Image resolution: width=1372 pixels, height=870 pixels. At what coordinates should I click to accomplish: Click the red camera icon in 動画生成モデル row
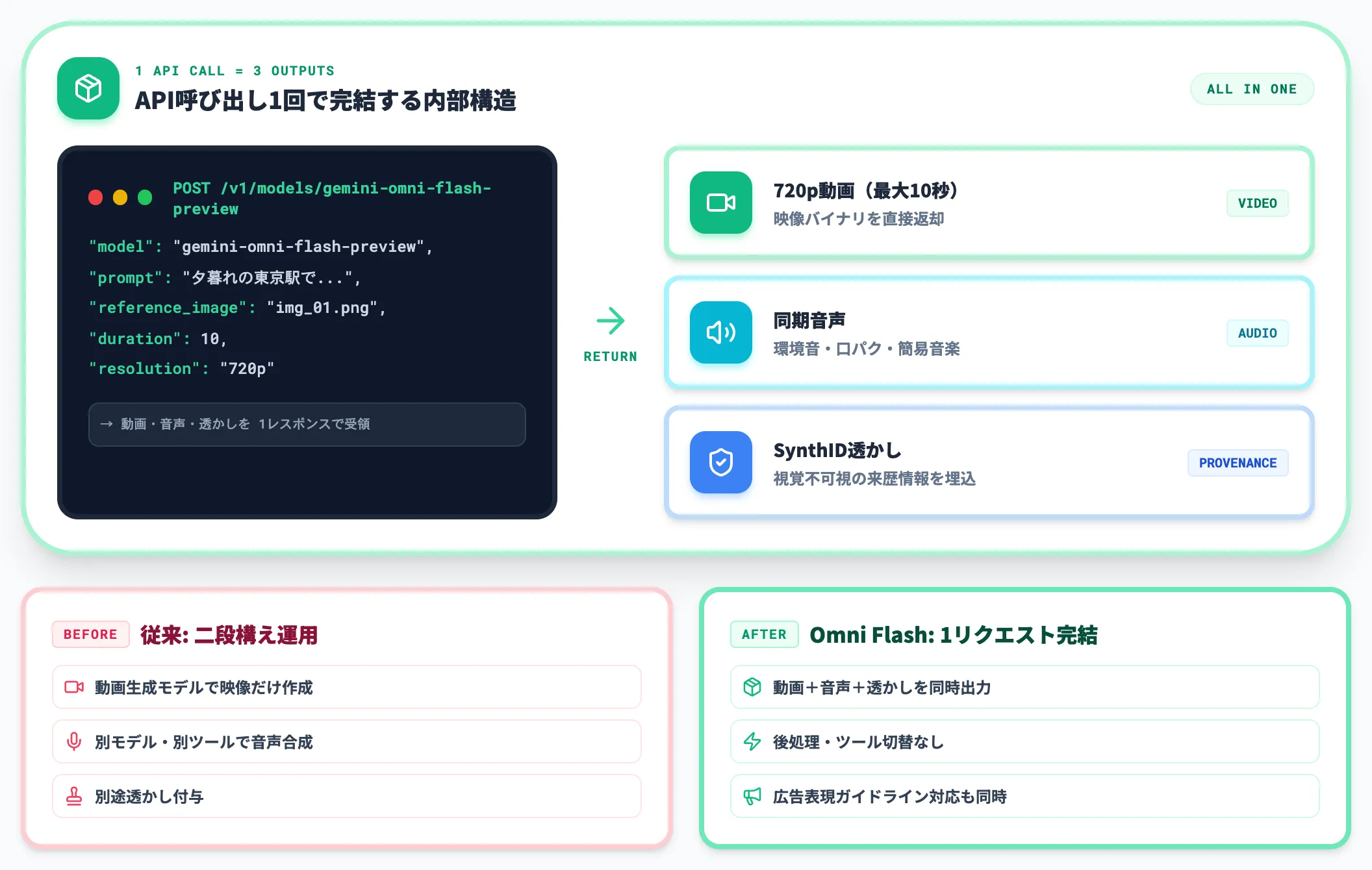(x=74, y=687)
